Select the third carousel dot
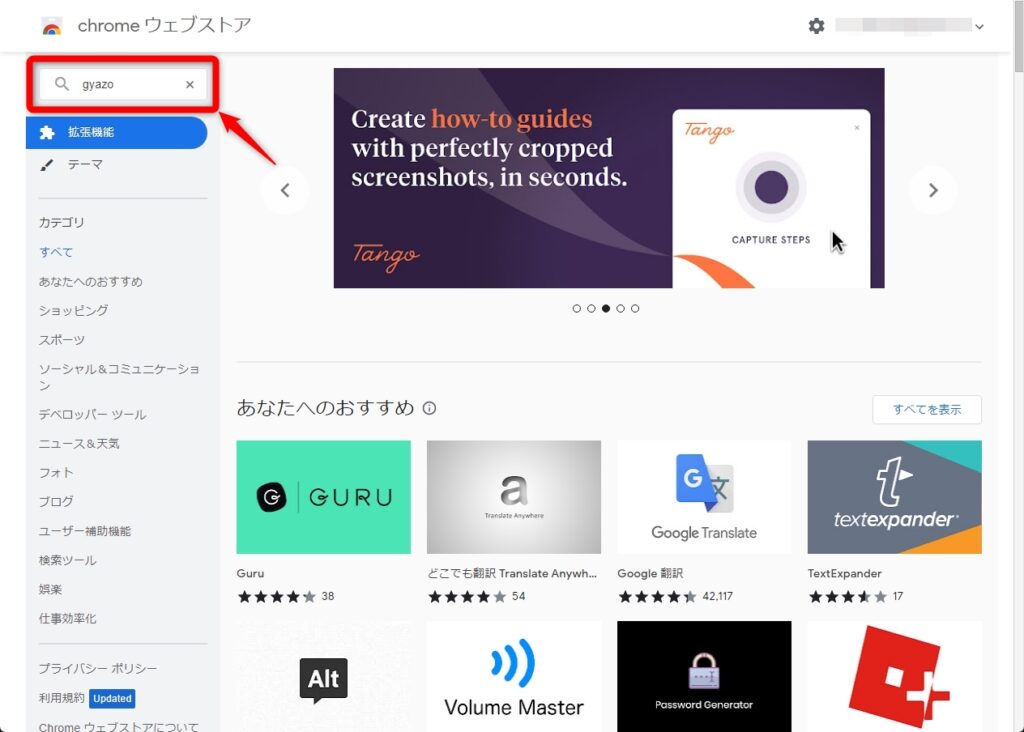 tap(606, 308)
